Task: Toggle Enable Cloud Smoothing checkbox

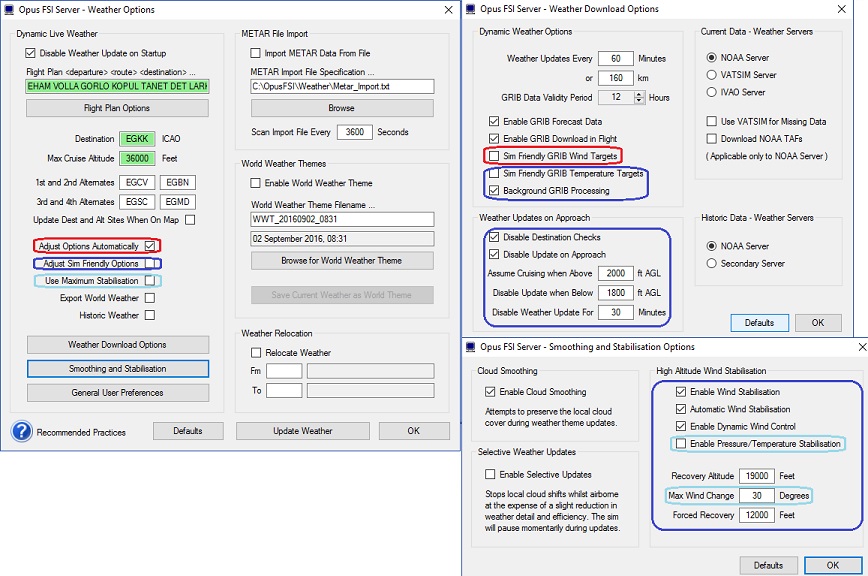Action: point(490,392)
